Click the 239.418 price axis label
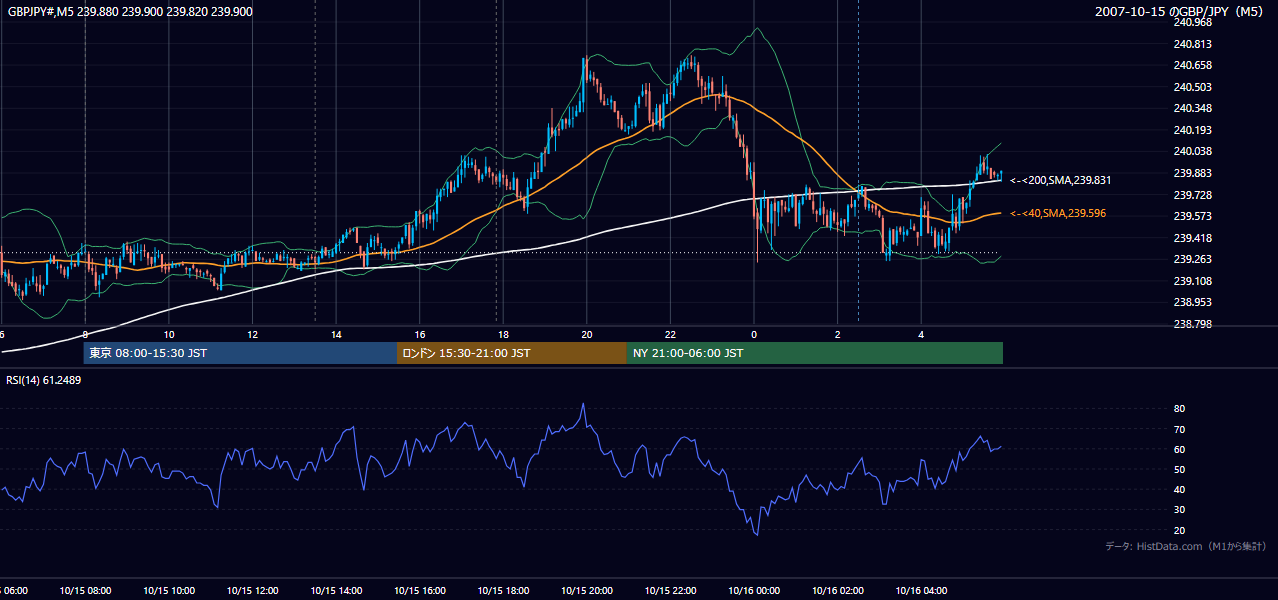Screen dimensions: 1278x600 1193,238
